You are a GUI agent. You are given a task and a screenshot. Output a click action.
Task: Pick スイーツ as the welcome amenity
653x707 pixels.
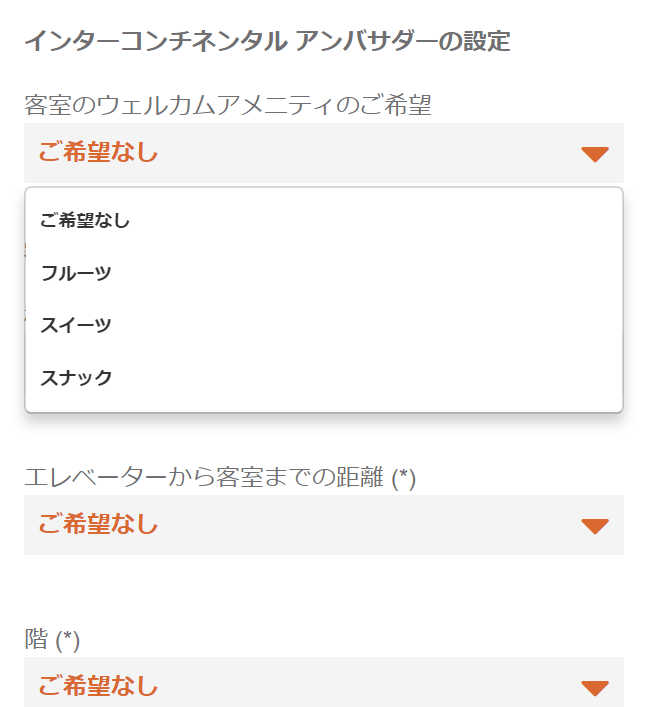[x=76, y=325]
